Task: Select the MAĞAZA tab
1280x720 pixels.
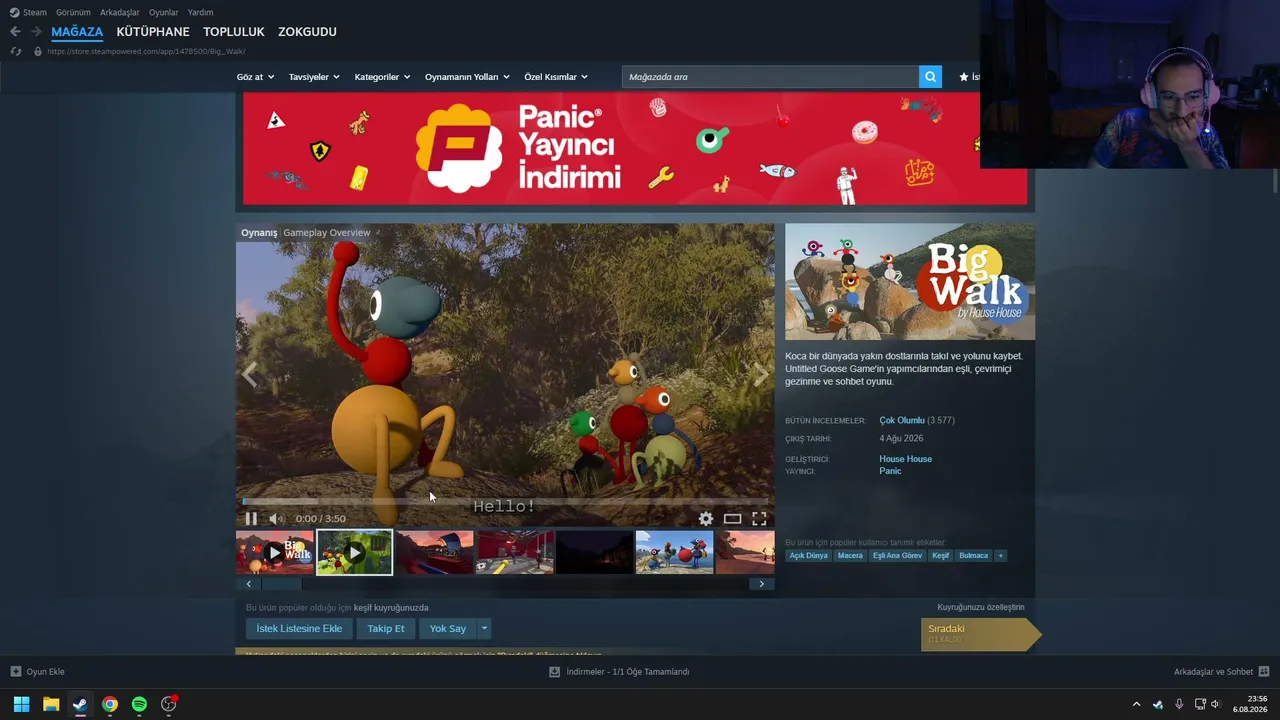Action: point(77,32)
